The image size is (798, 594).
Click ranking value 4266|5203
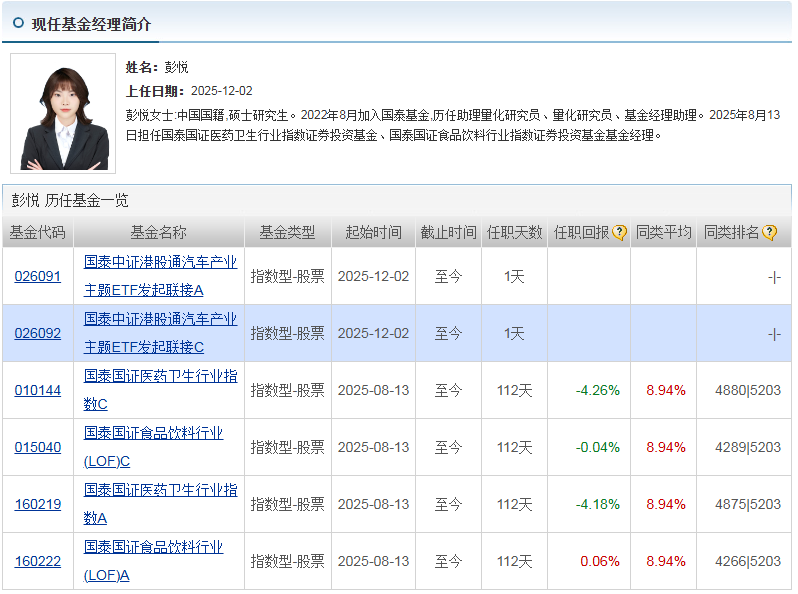point(748,561)
